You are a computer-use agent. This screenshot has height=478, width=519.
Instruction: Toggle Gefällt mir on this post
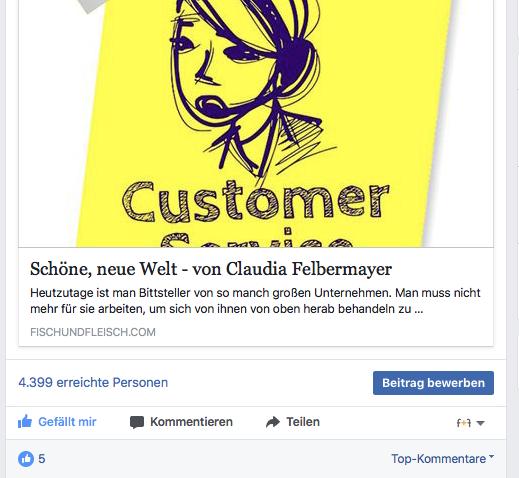57,422
